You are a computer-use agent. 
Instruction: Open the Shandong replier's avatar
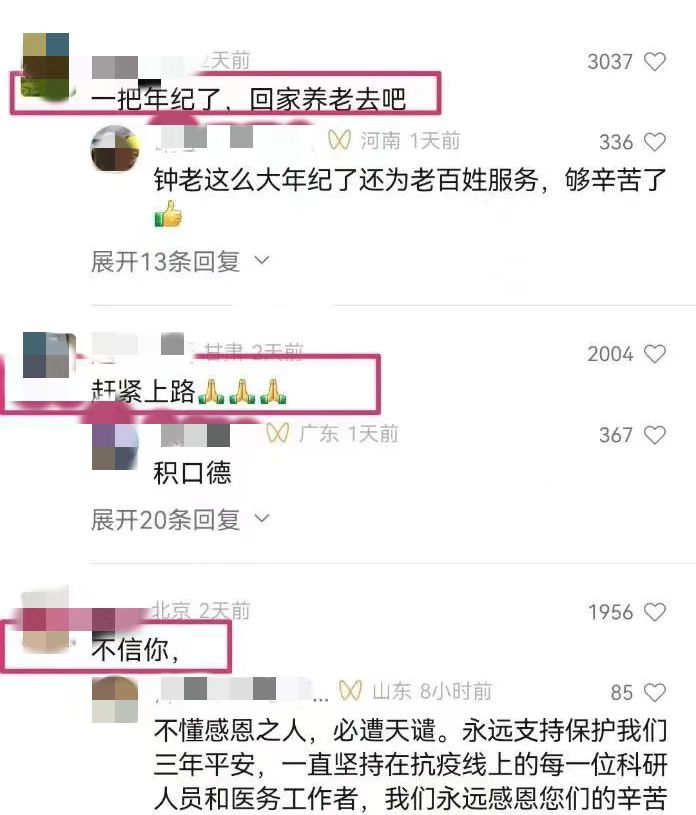[115, 700]
